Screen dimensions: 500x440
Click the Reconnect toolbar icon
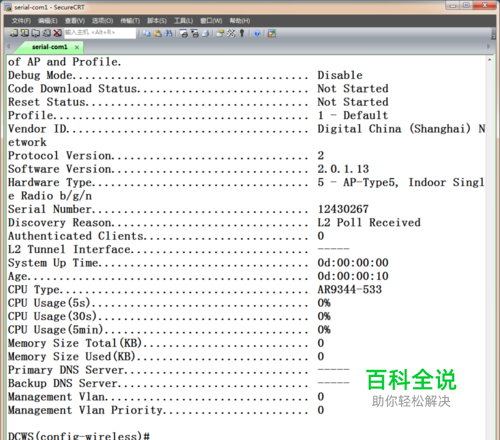[x=47, y=33]
